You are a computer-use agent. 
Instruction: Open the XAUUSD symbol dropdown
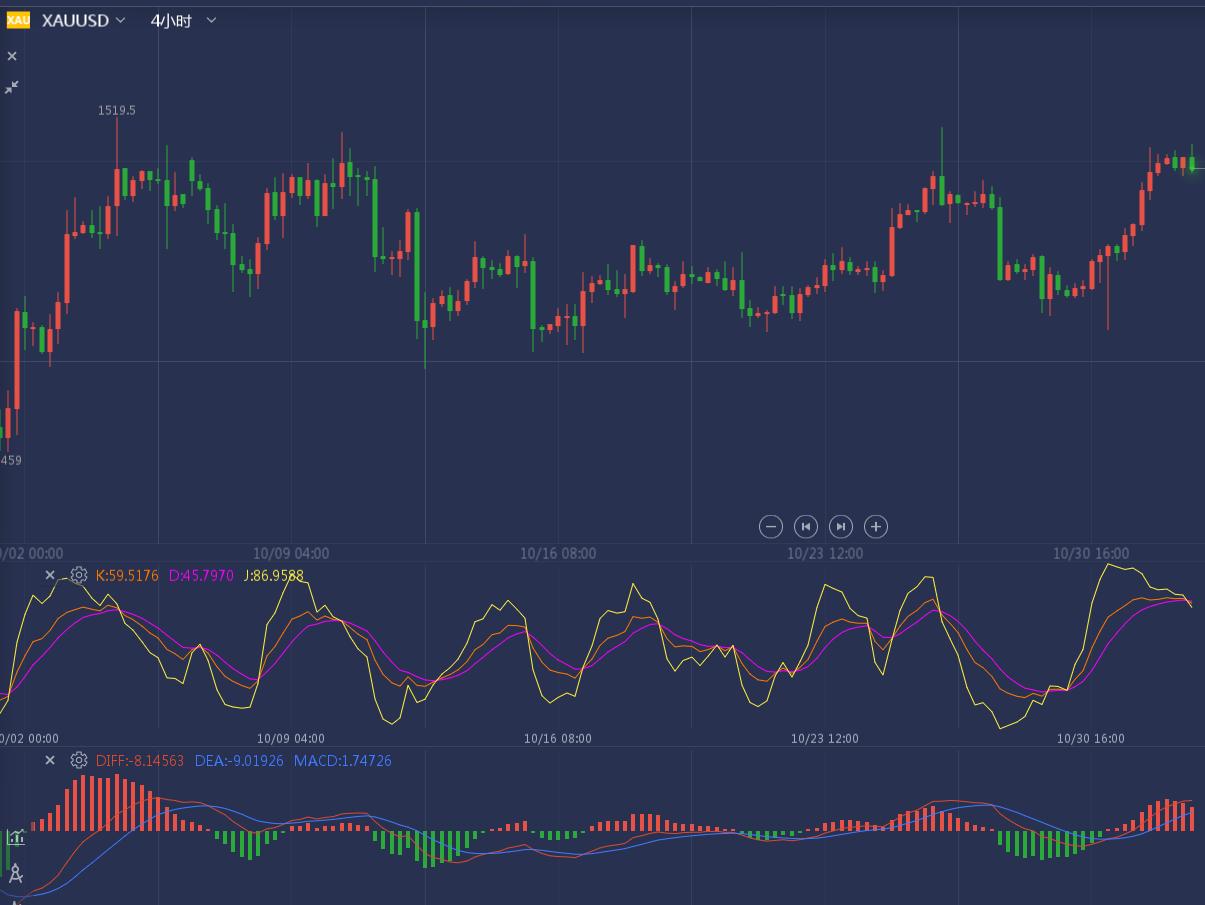(x=84, y=20)
